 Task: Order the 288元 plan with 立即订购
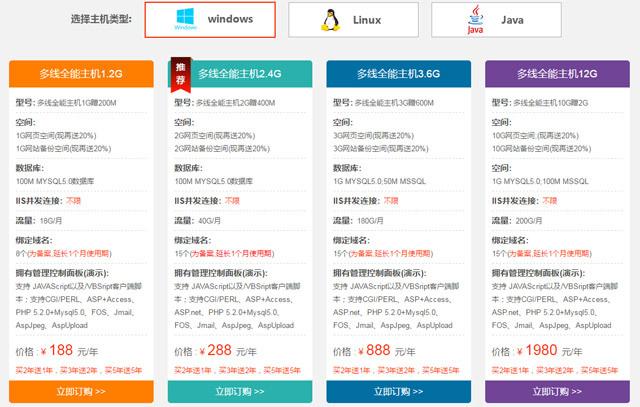pos(240,391)
